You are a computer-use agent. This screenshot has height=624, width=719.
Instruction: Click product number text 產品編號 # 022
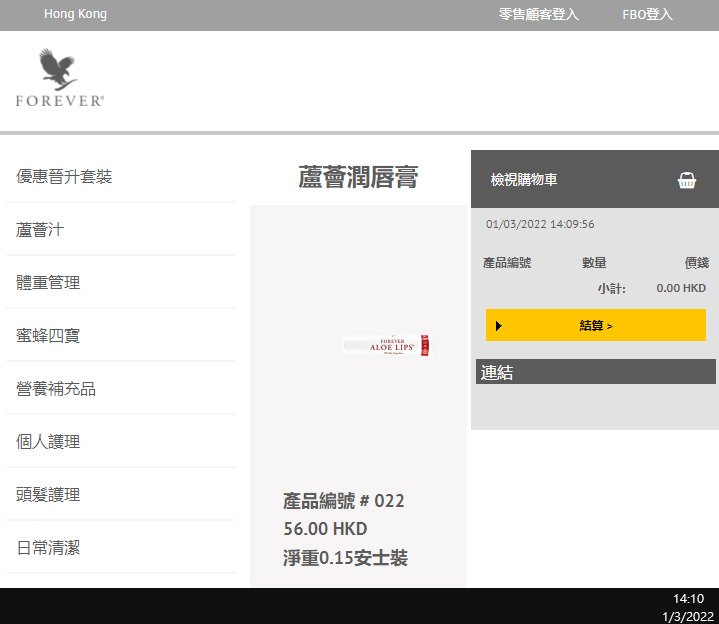343,501
